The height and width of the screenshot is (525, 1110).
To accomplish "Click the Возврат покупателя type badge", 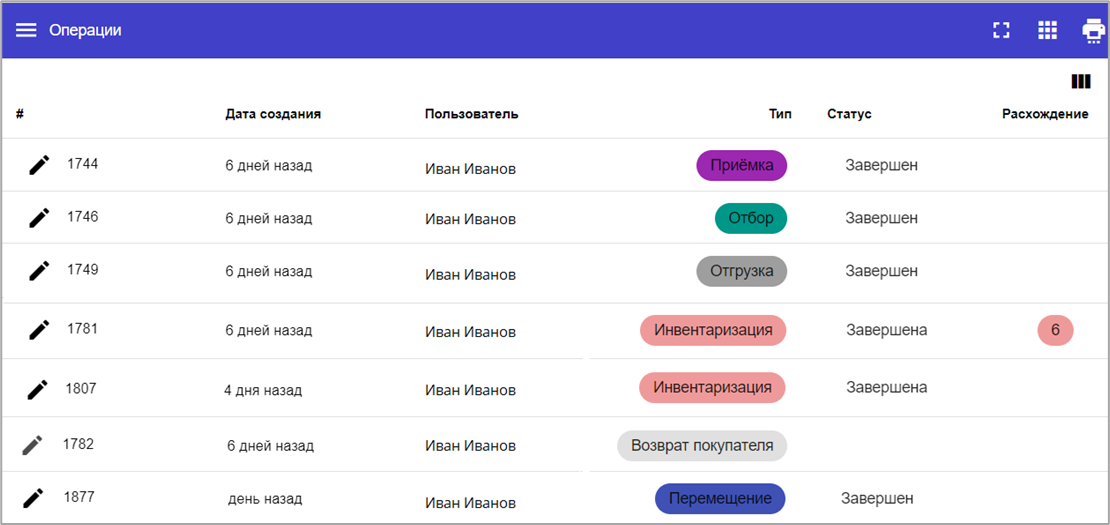I will 702,445.
